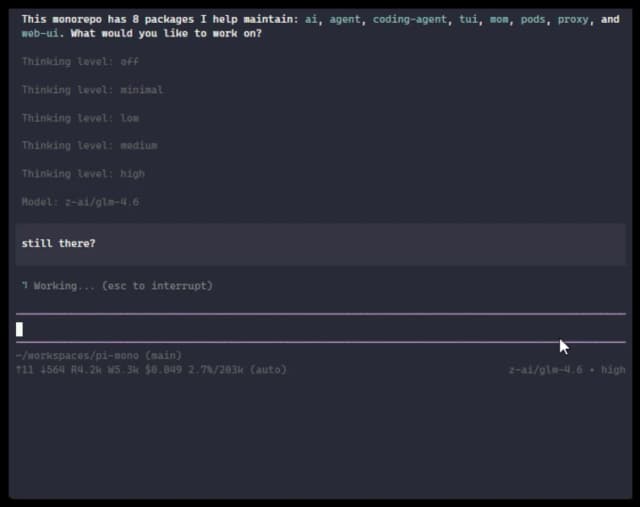Click the "Thinking level: off" line

click(80, 62)
